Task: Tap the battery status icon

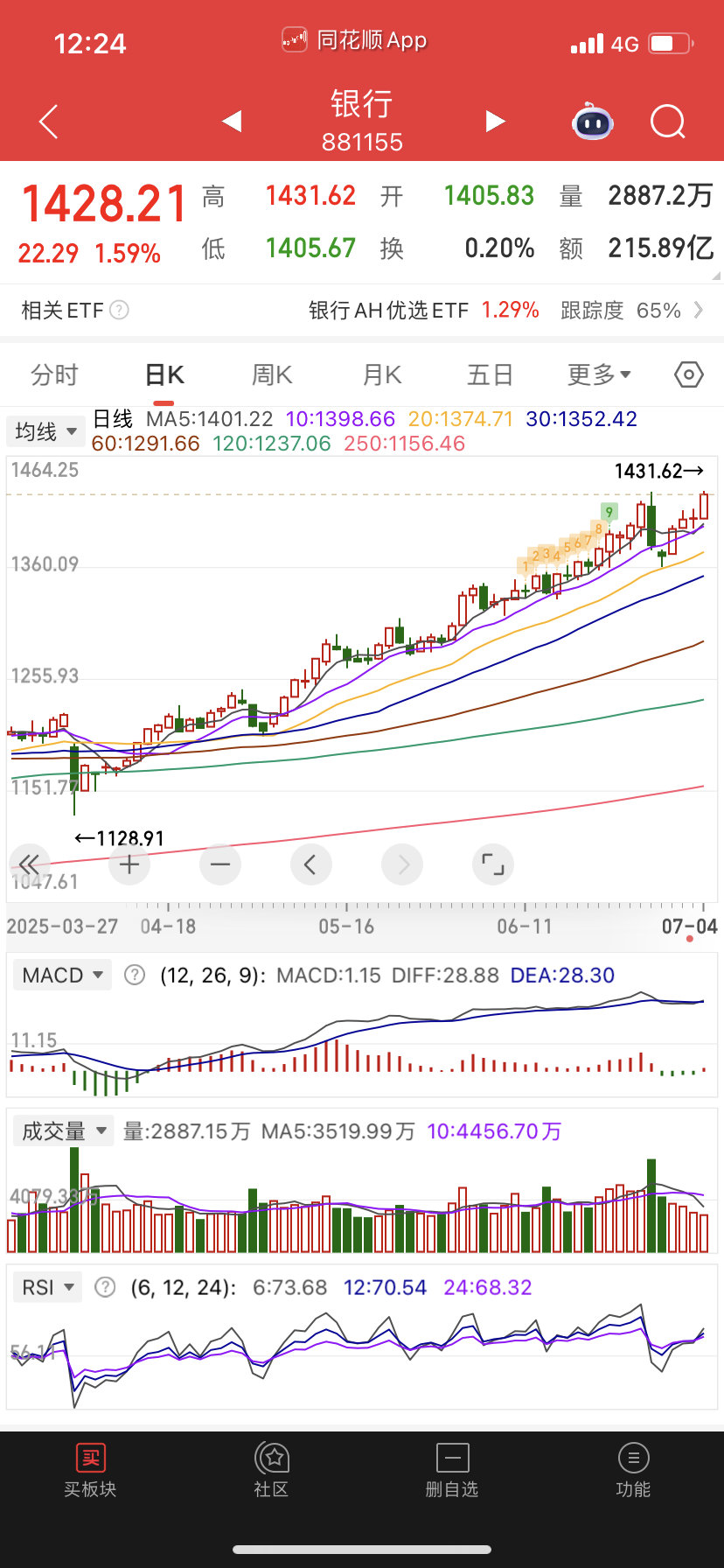Action: [x=671, y=43]
